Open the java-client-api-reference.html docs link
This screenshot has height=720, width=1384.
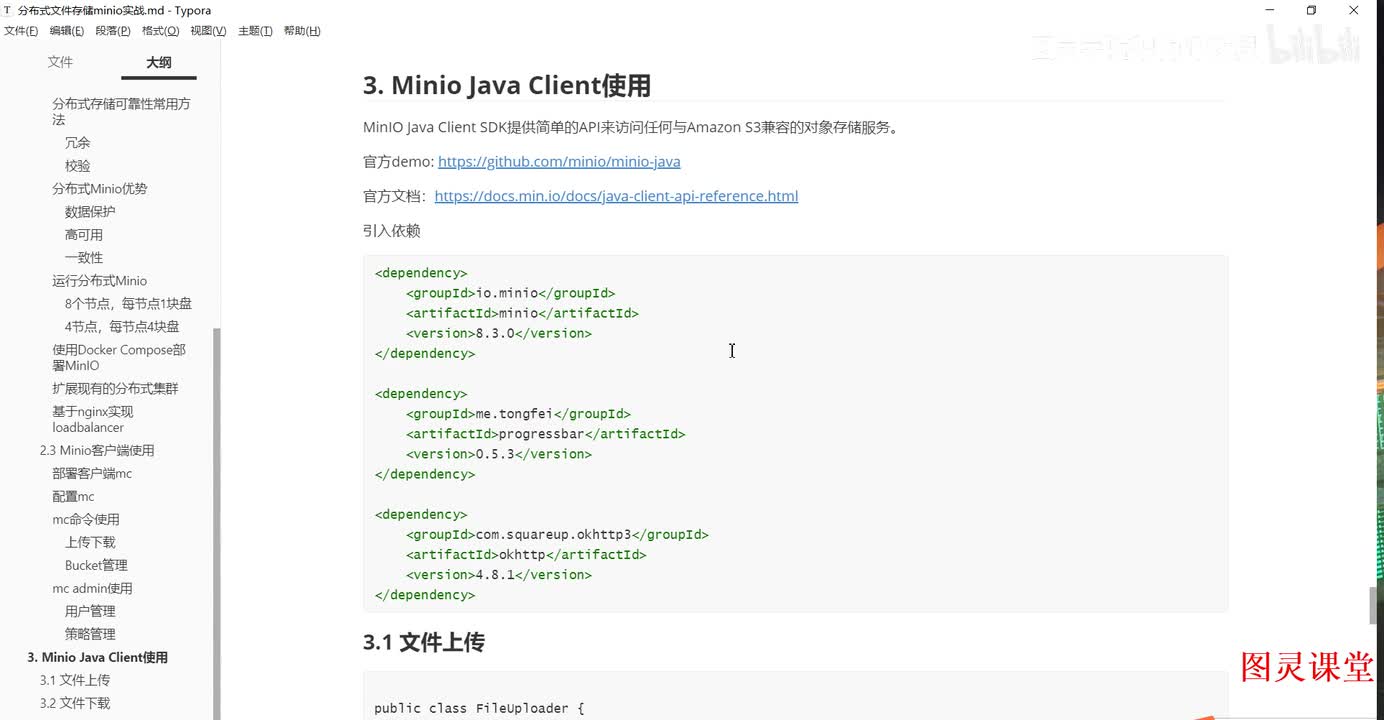click(616, 196)
